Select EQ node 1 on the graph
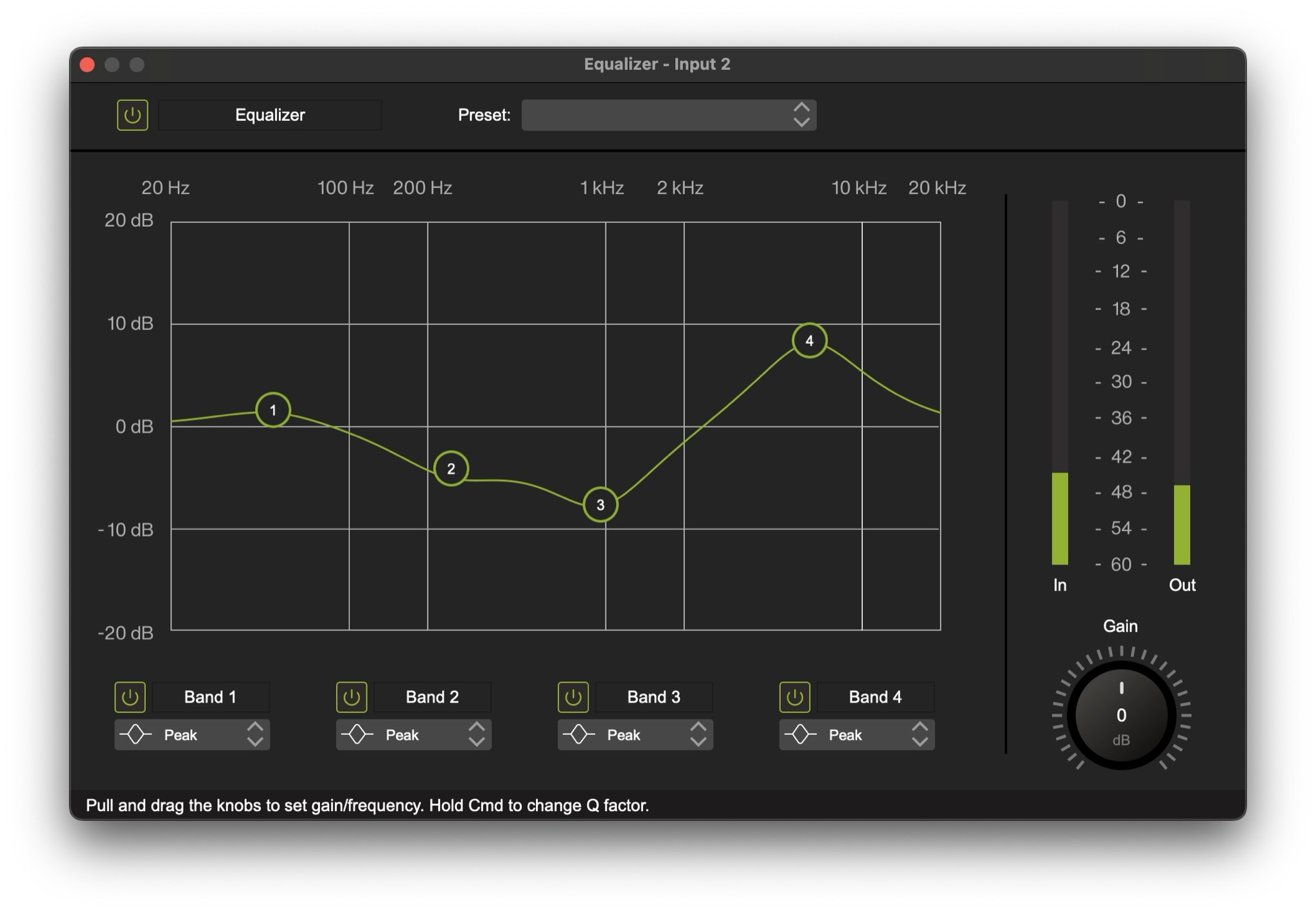This screenshot has height=912, width=1316. pos(273,410)
